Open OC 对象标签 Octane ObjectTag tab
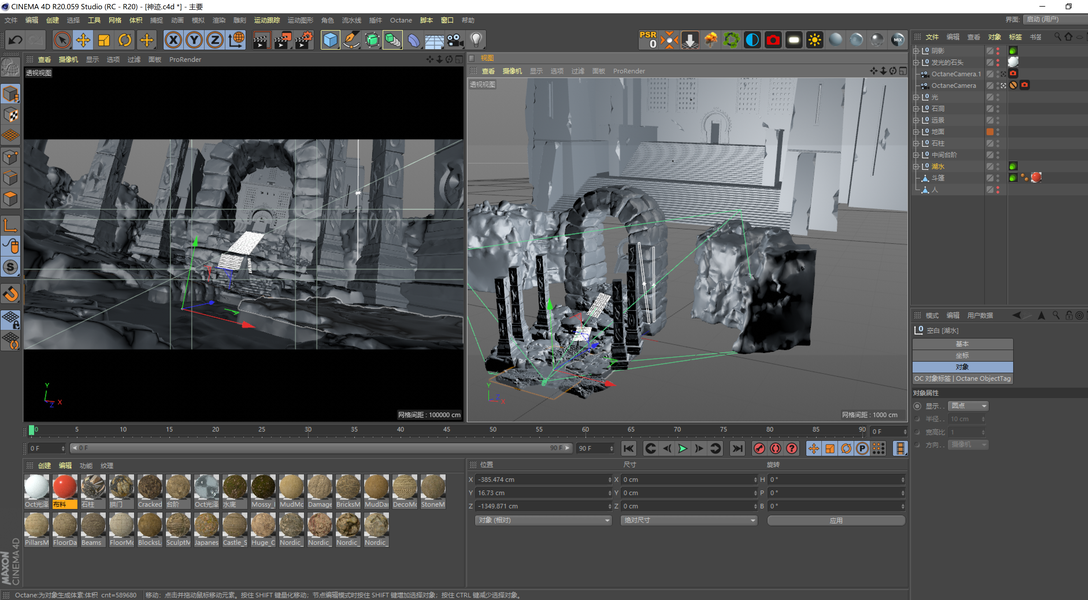 962,379
